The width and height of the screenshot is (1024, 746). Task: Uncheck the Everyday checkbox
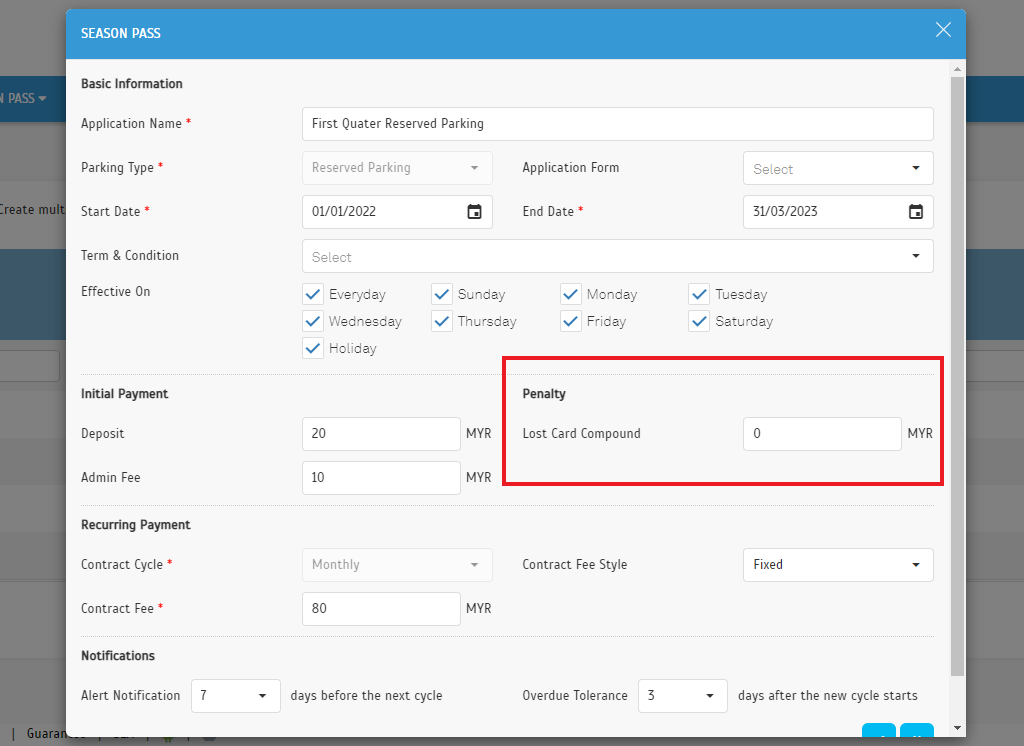point(313,294)
